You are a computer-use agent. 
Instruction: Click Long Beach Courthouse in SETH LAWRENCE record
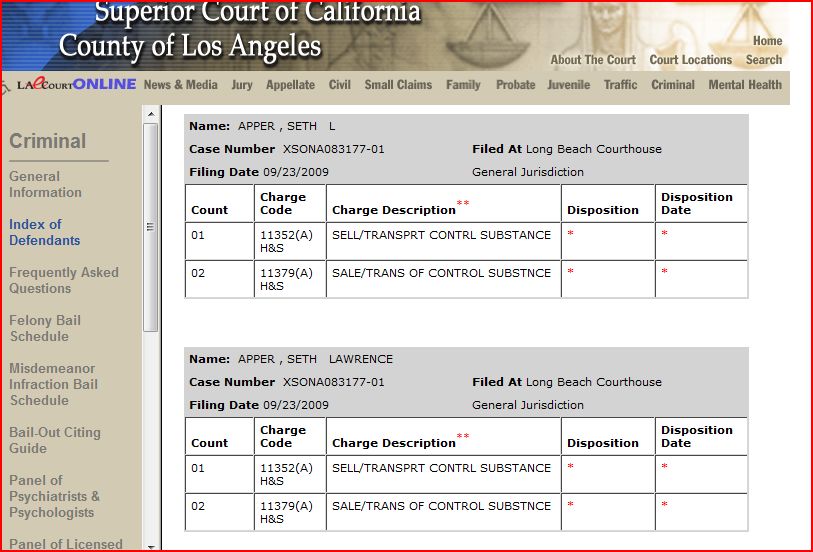594,382
